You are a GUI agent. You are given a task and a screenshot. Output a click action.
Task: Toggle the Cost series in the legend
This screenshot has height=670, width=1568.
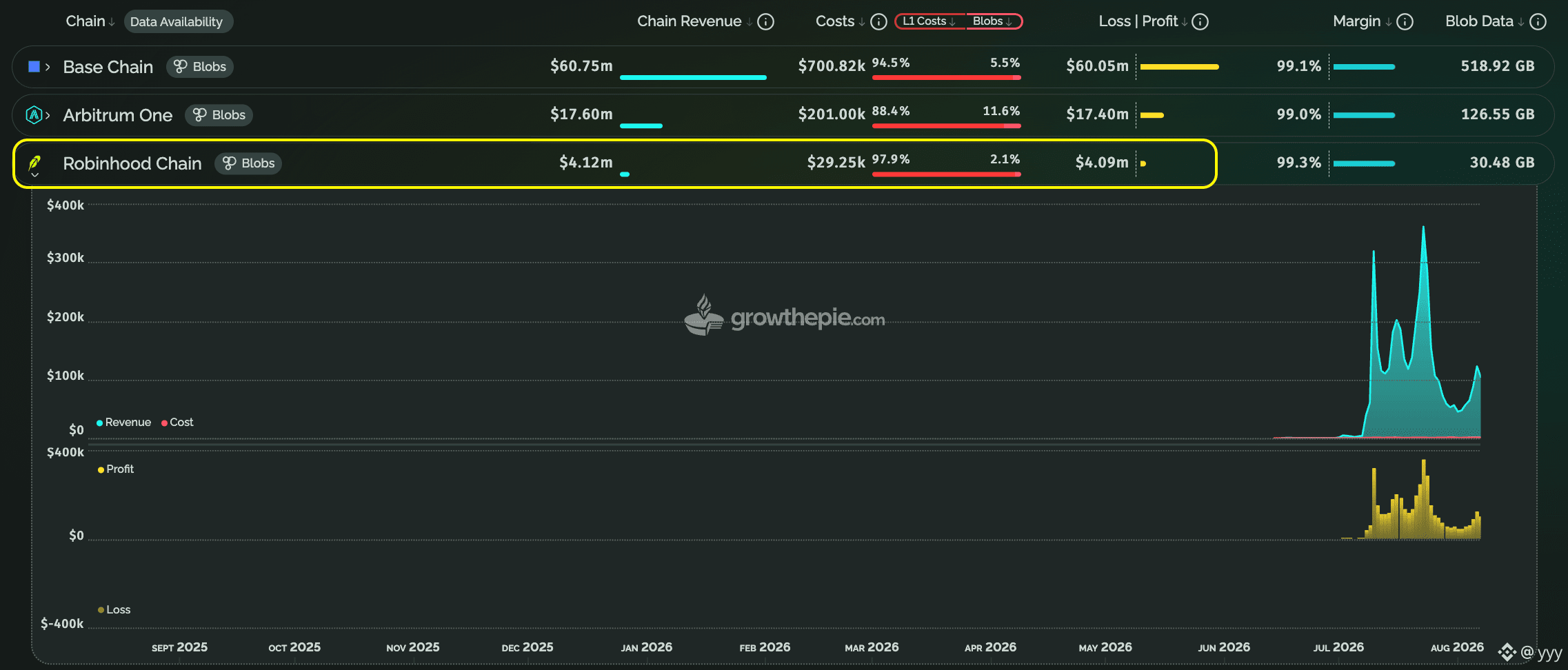[177, 423]
